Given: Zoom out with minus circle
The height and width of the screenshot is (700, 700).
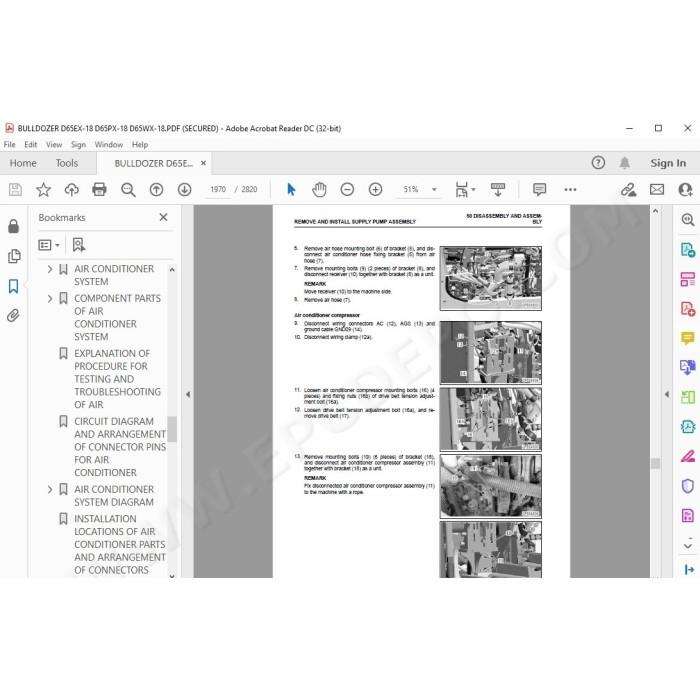Looking at the screenshot, I should [x=347, y=190].
